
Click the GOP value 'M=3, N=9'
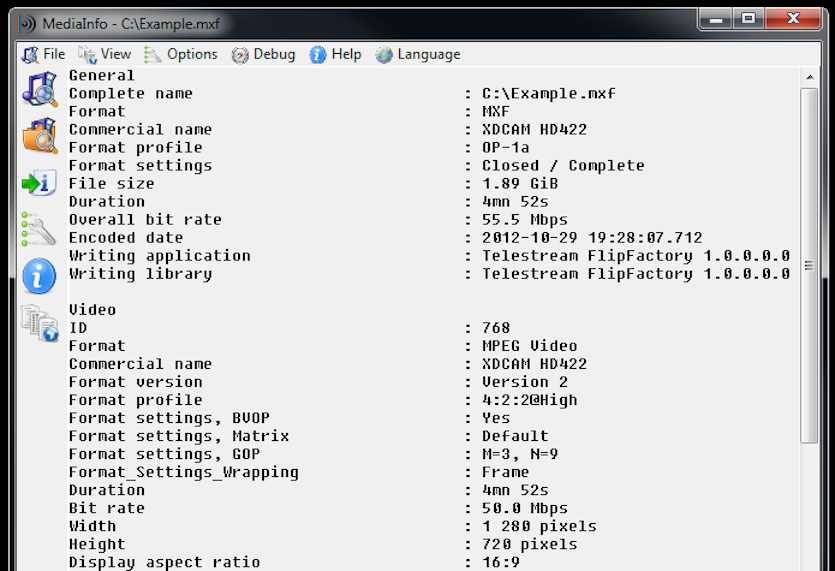[520, 454]
